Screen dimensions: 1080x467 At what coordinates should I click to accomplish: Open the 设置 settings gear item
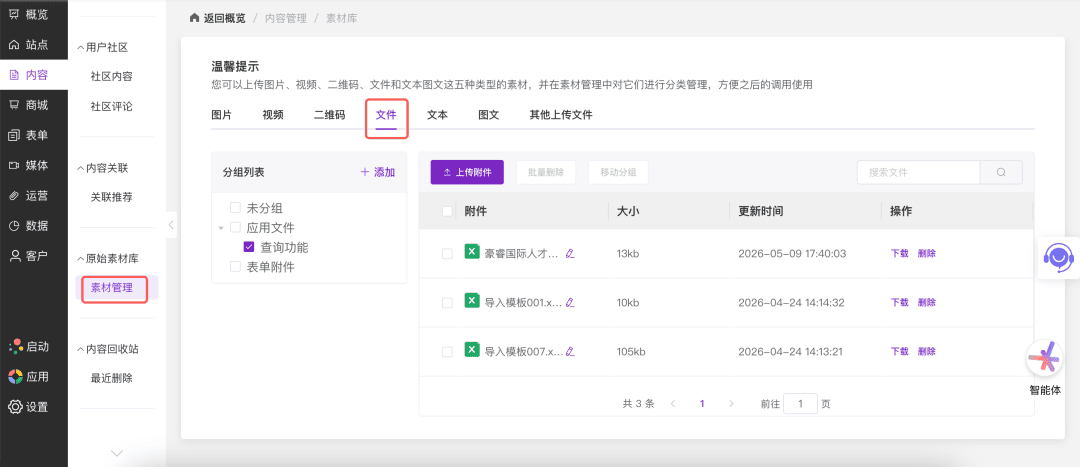point(28,407)
